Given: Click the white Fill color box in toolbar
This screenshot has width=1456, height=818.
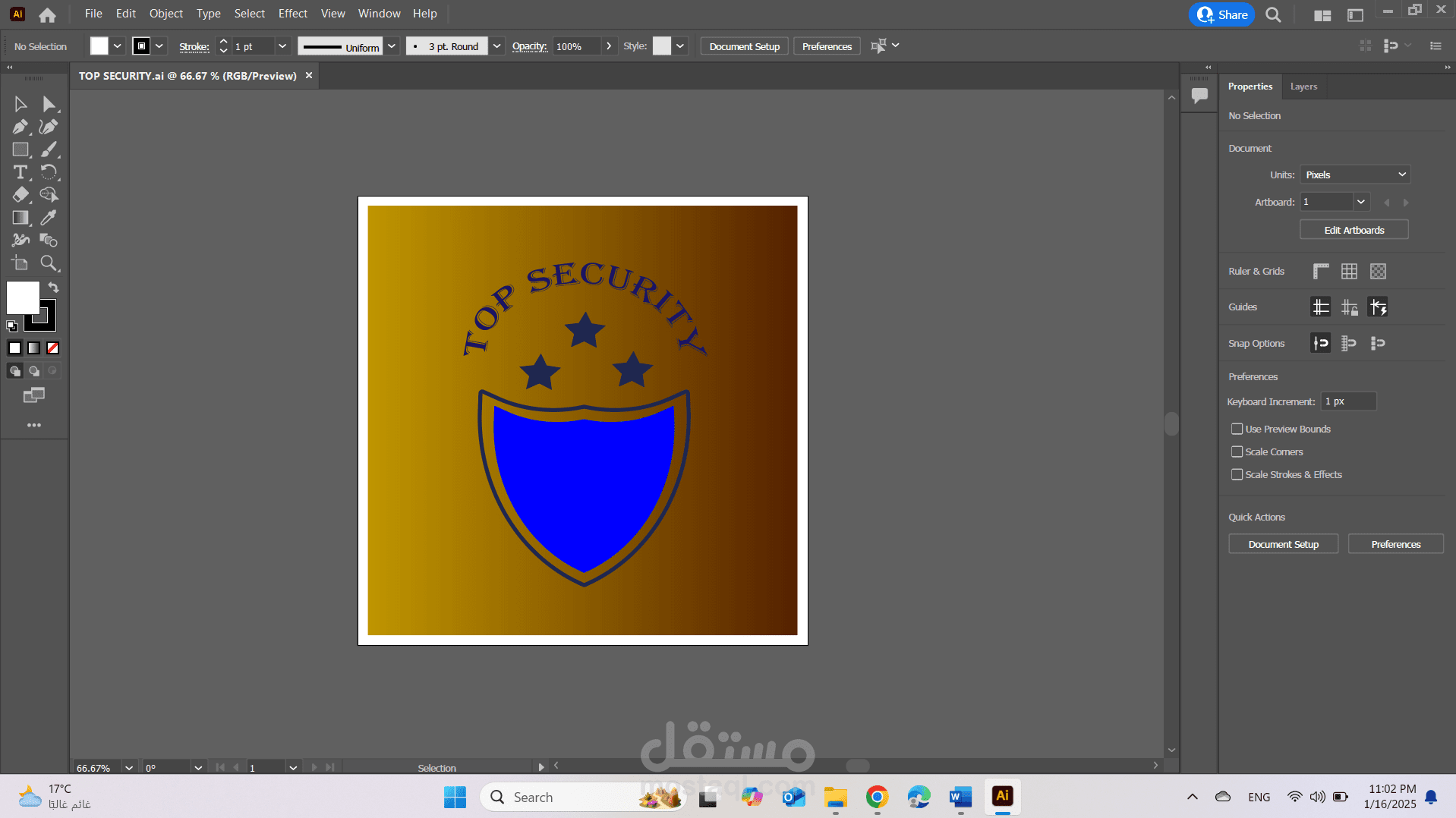Looking at the screenshot, I should coord(23,297).
